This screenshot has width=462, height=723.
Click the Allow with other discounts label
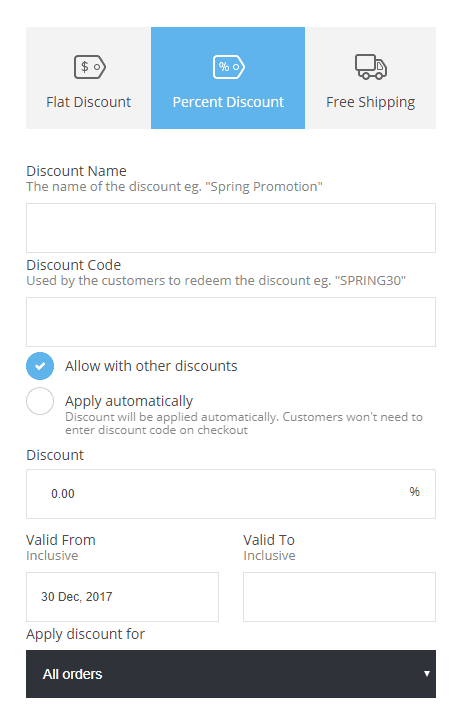coord(151,366)
